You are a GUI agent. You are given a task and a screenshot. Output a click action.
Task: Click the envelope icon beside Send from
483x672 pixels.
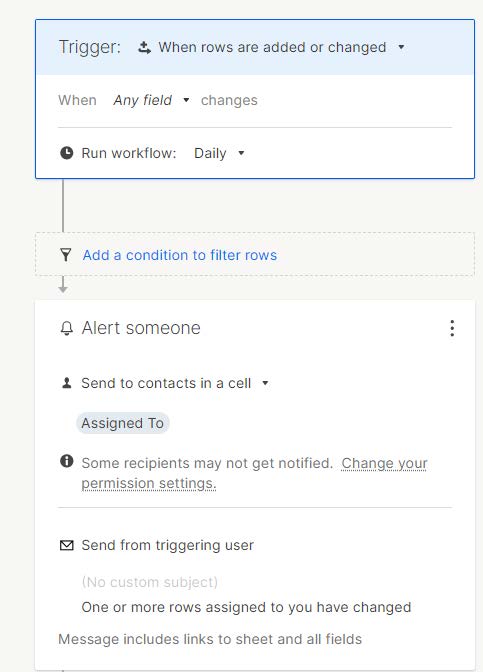(x=66, y=545)
